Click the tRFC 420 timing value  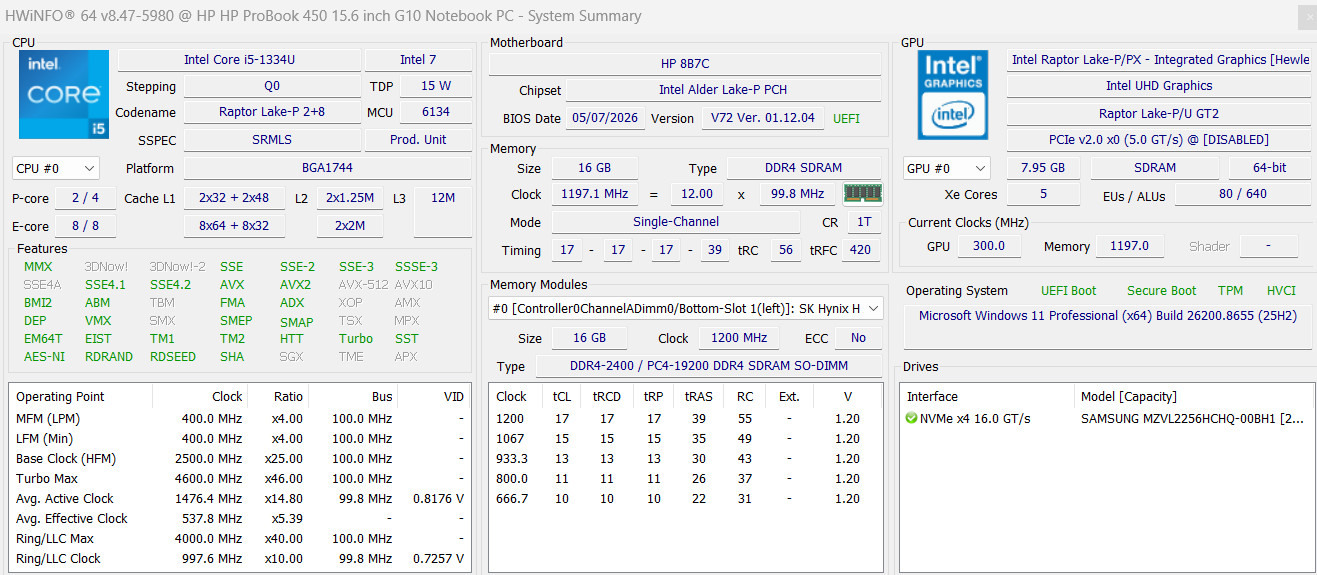click(x=861, y=250)
